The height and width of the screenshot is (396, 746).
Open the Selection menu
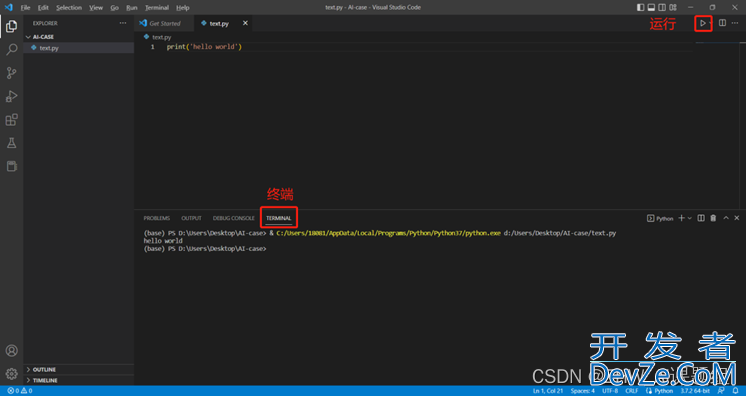[x=69, y=8]
